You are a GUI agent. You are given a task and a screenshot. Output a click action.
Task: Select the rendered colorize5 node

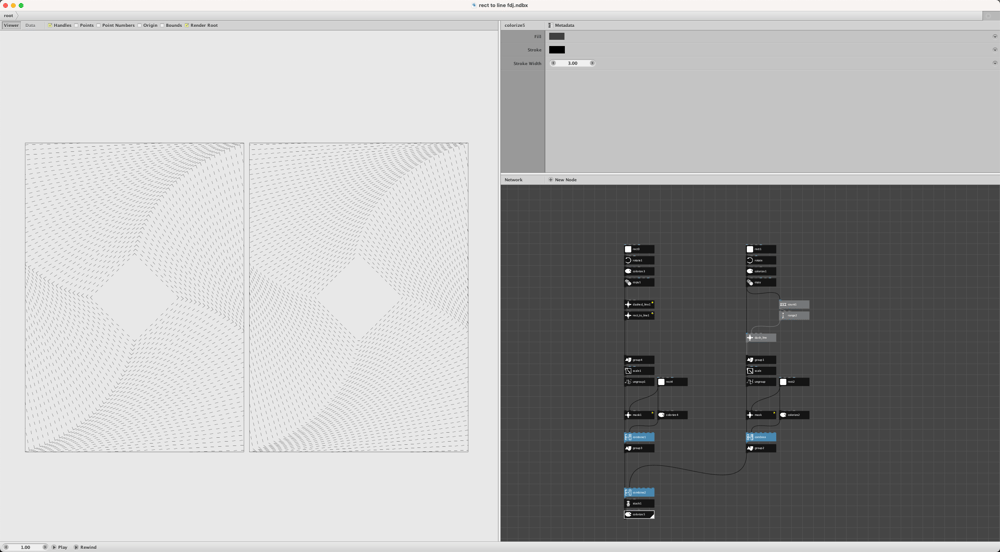(639, 514)
